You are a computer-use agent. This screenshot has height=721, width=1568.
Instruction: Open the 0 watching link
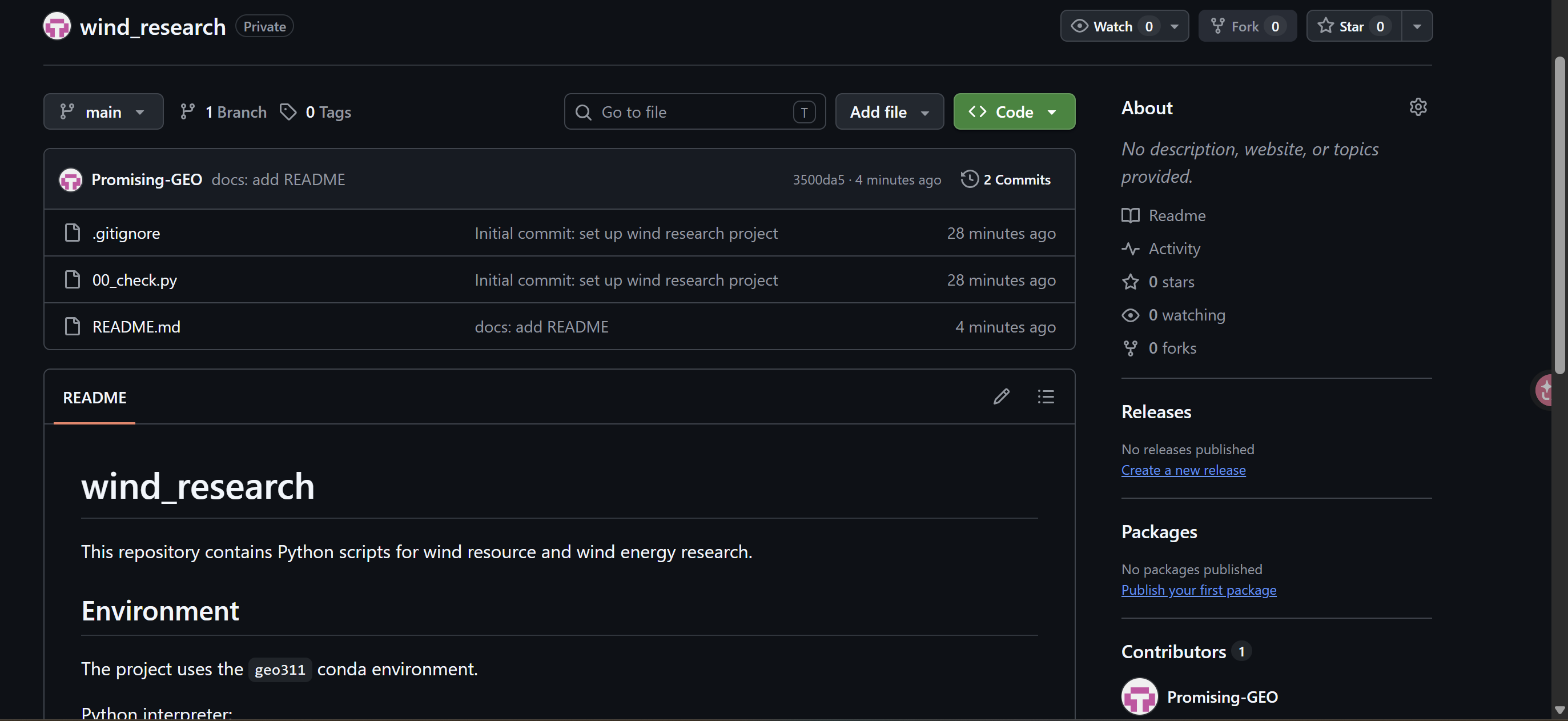tap(1187, 315)
